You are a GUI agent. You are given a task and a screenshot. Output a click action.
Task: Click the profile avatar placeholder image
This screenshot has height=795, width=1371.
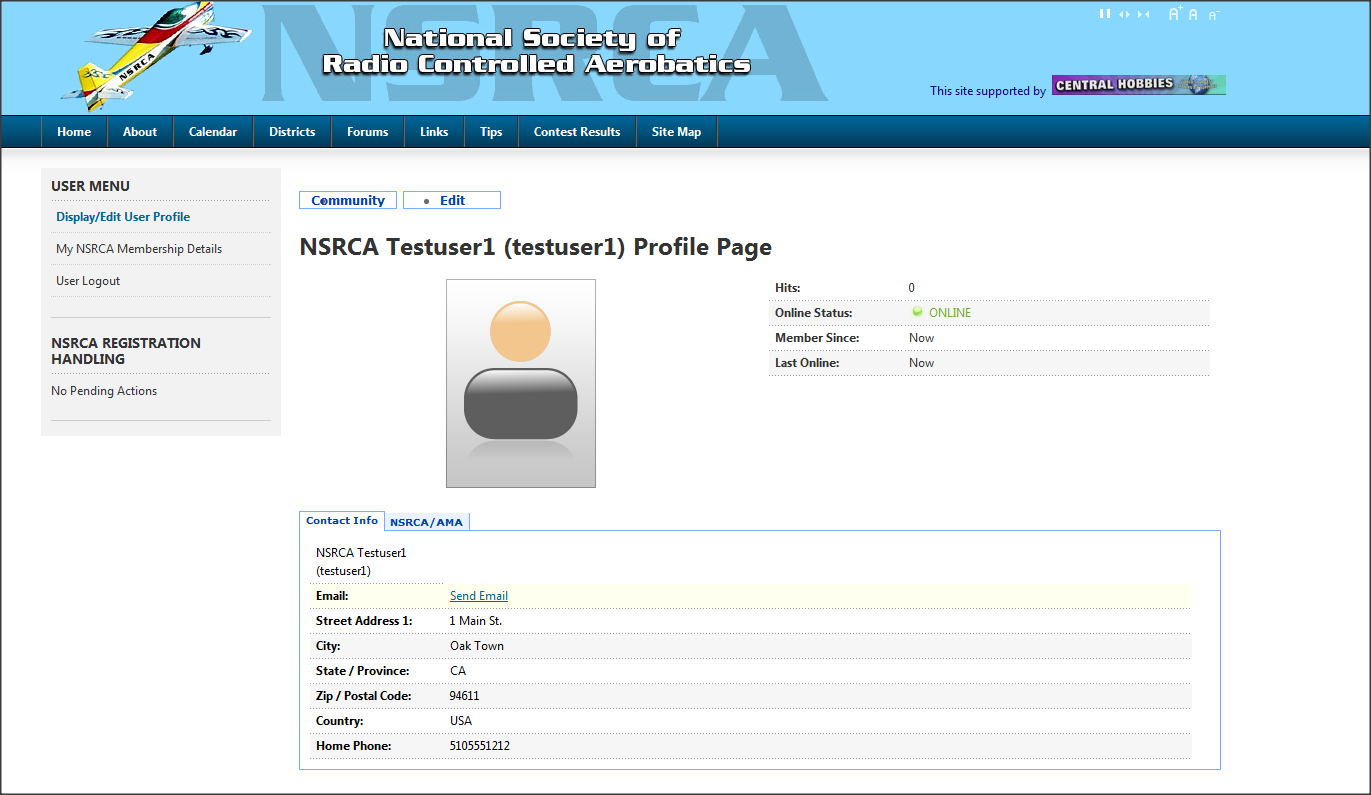tap(521, 383)
